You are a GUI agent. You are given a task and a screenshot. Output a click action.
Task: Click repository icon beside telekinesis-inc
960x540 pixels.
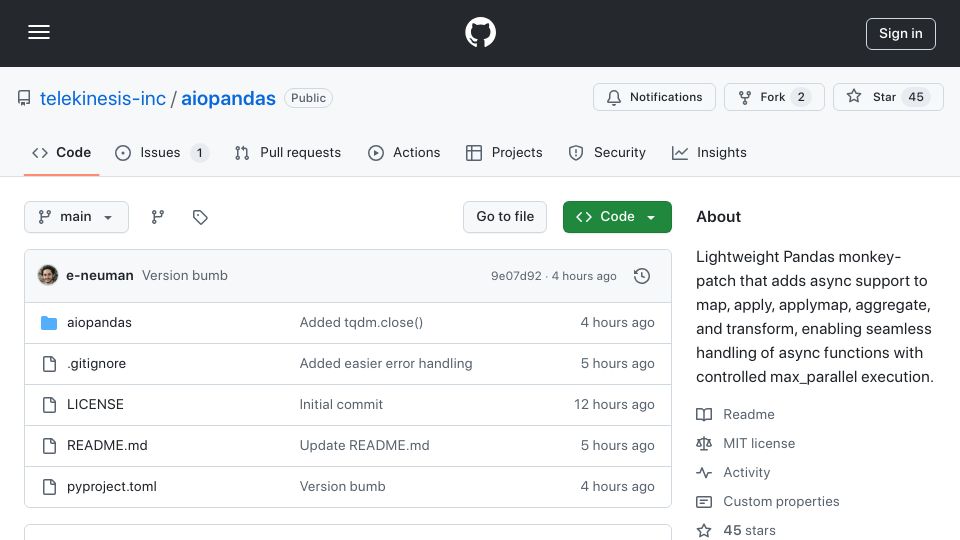point(24,98)
